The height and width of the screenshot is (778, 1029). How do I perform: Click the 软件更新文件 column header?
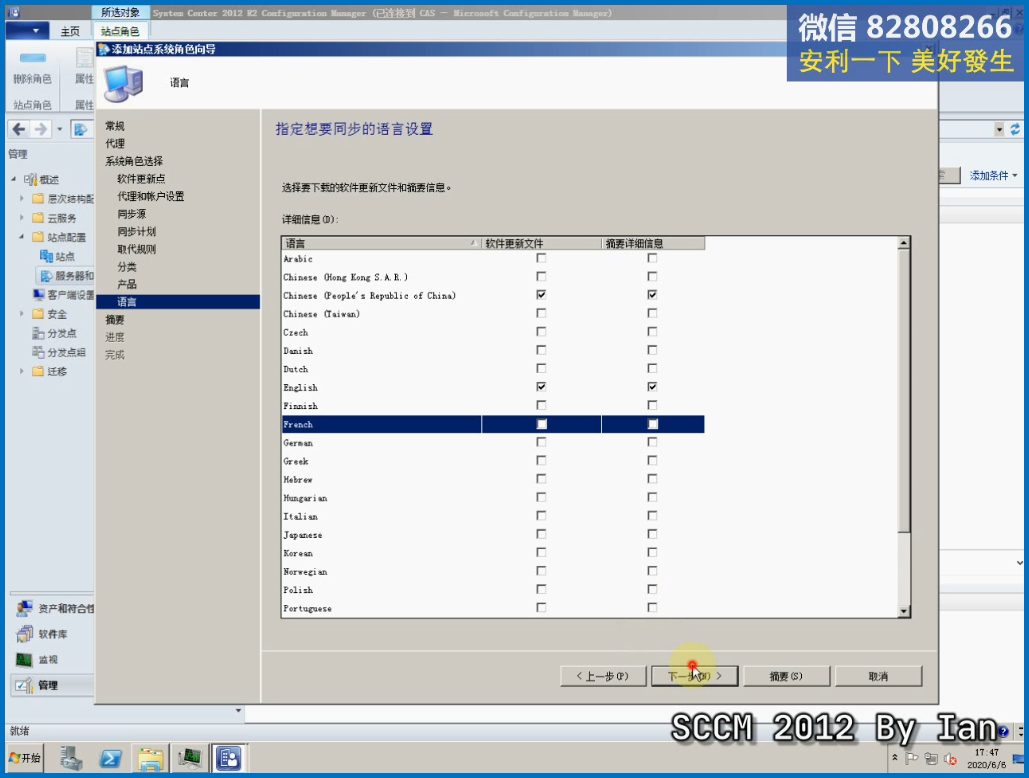pyautogui.click(x=541, y=243)
